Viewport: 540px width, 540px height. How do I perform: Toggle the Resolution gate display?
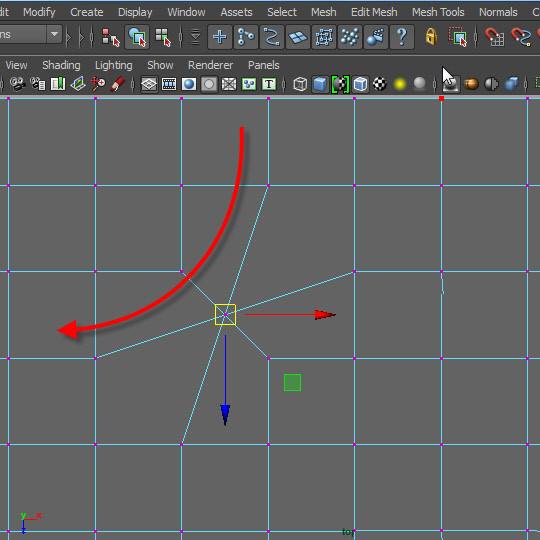[x=189, y=84]
